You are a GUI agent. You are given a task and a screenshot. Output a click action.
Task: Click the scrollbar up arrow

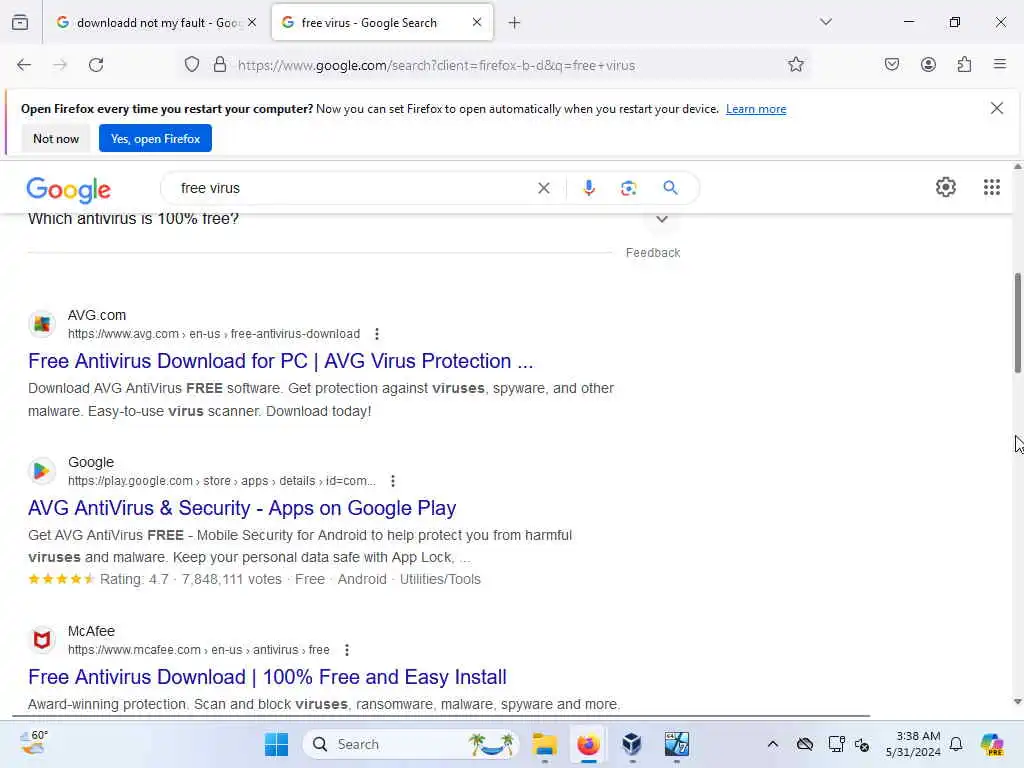[x=1017, y=167]
